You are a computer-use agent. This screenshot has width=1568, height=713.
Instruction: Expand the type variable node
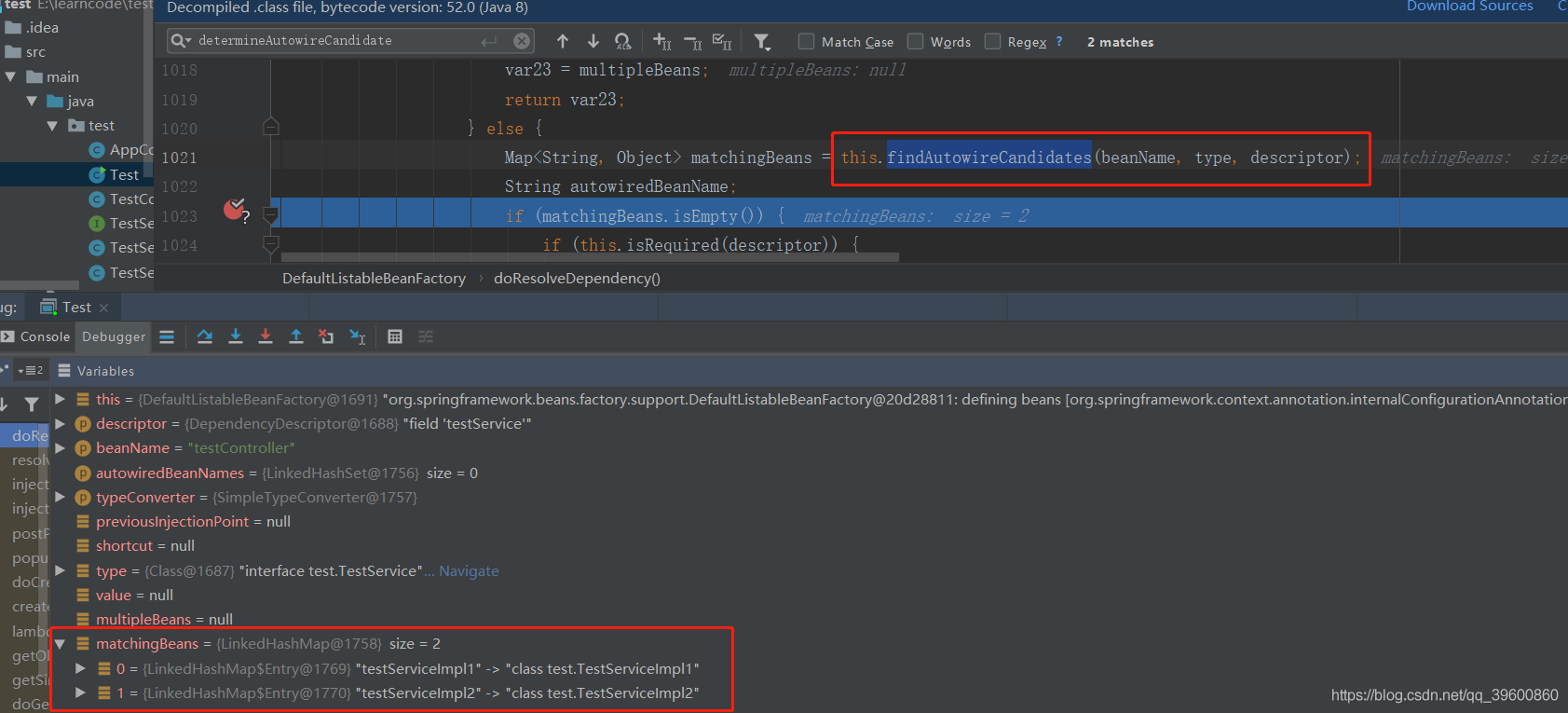point(60,570)
